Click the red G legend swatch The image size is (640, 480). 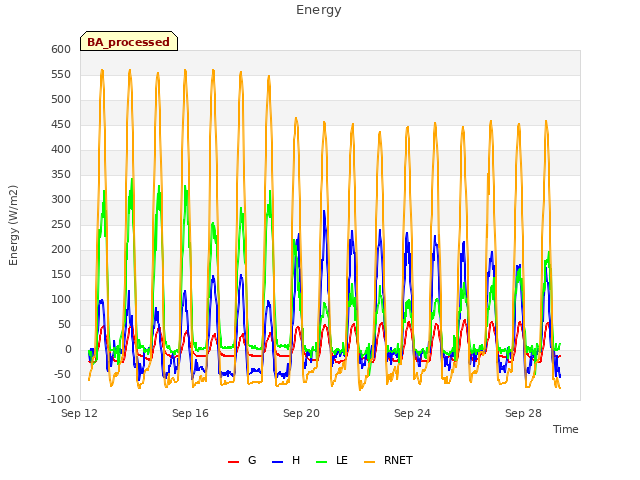233,462
